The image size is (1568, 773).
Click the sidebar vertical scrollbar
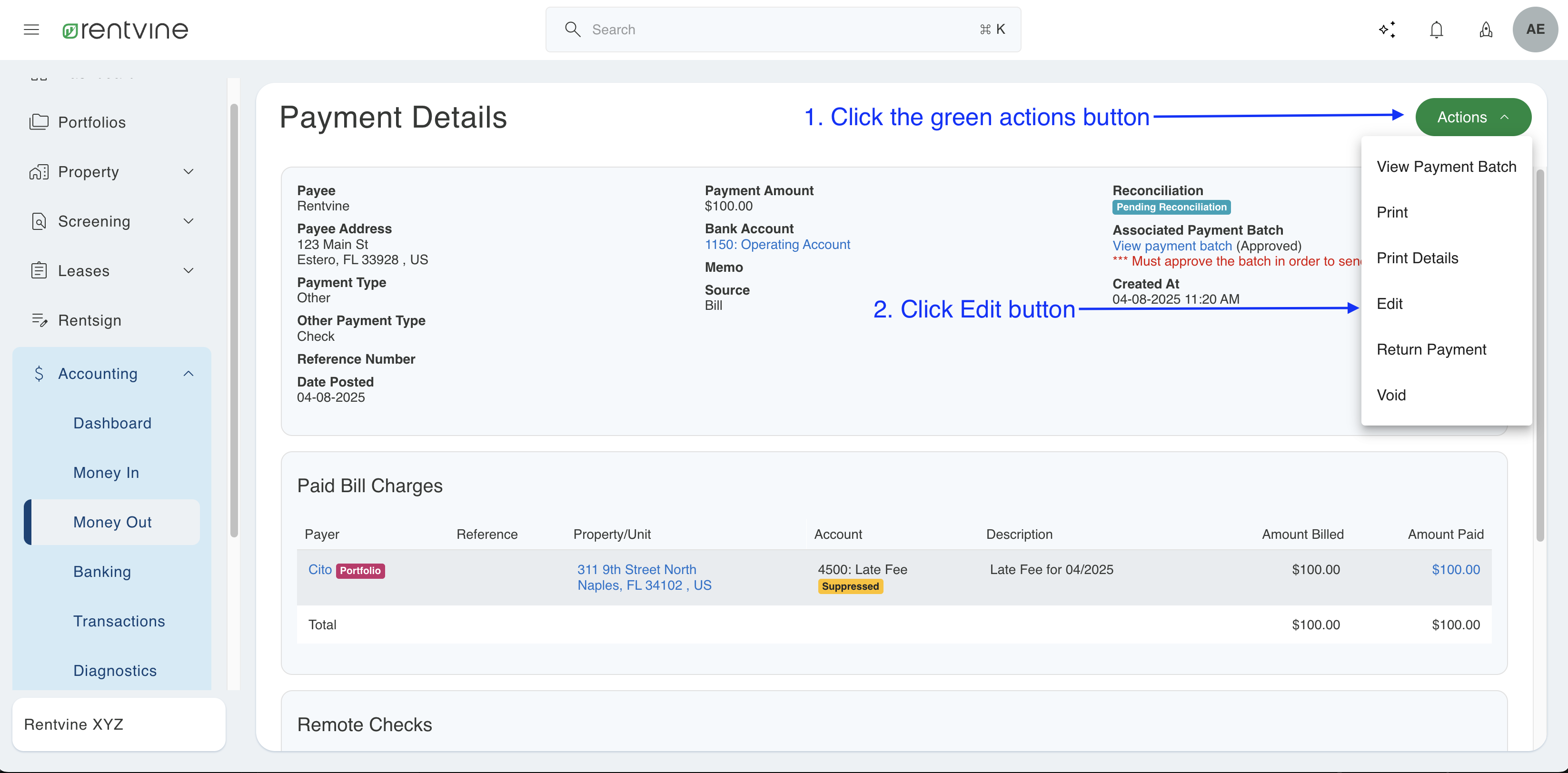click(x=234, y=321)
